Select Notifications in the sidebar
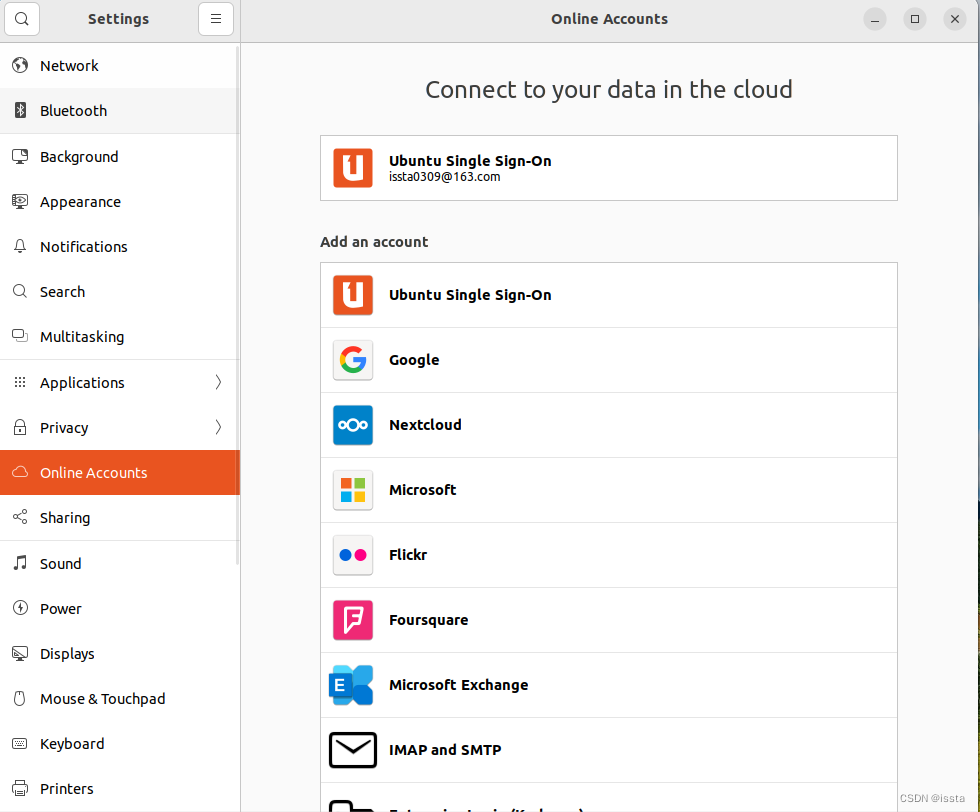980x812 pixels. tap(119, 246)
